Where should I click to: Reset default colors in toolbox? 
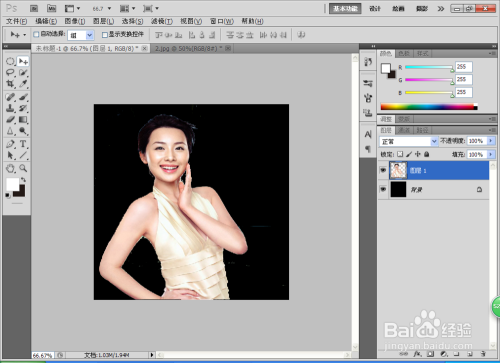click(x=8, y=195)
